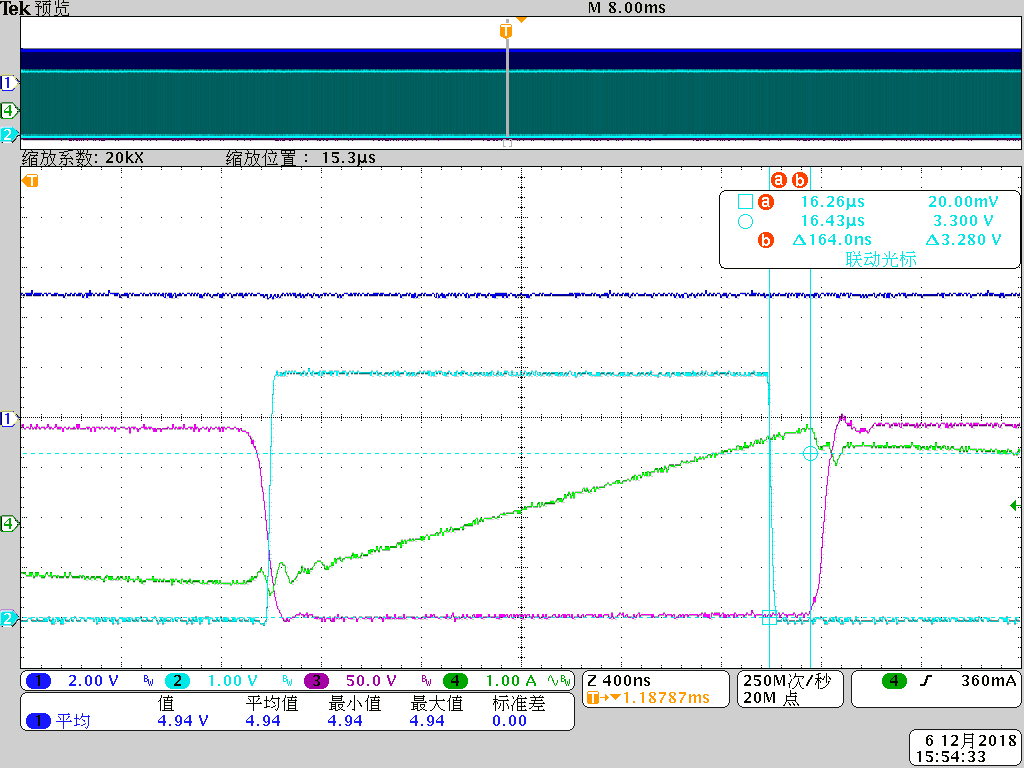Click the channel 4 trigger source badge
The height and width of the screenshot is (768, 1024).
click(x=894, y=681)
